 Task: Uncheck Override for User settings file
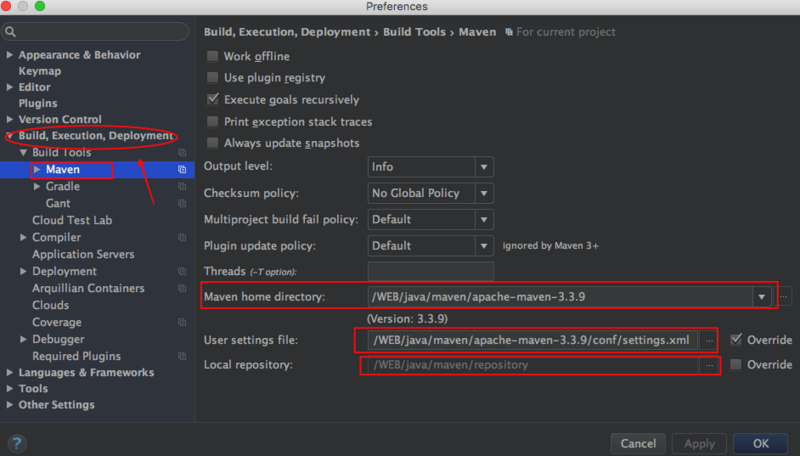point(736,340)
